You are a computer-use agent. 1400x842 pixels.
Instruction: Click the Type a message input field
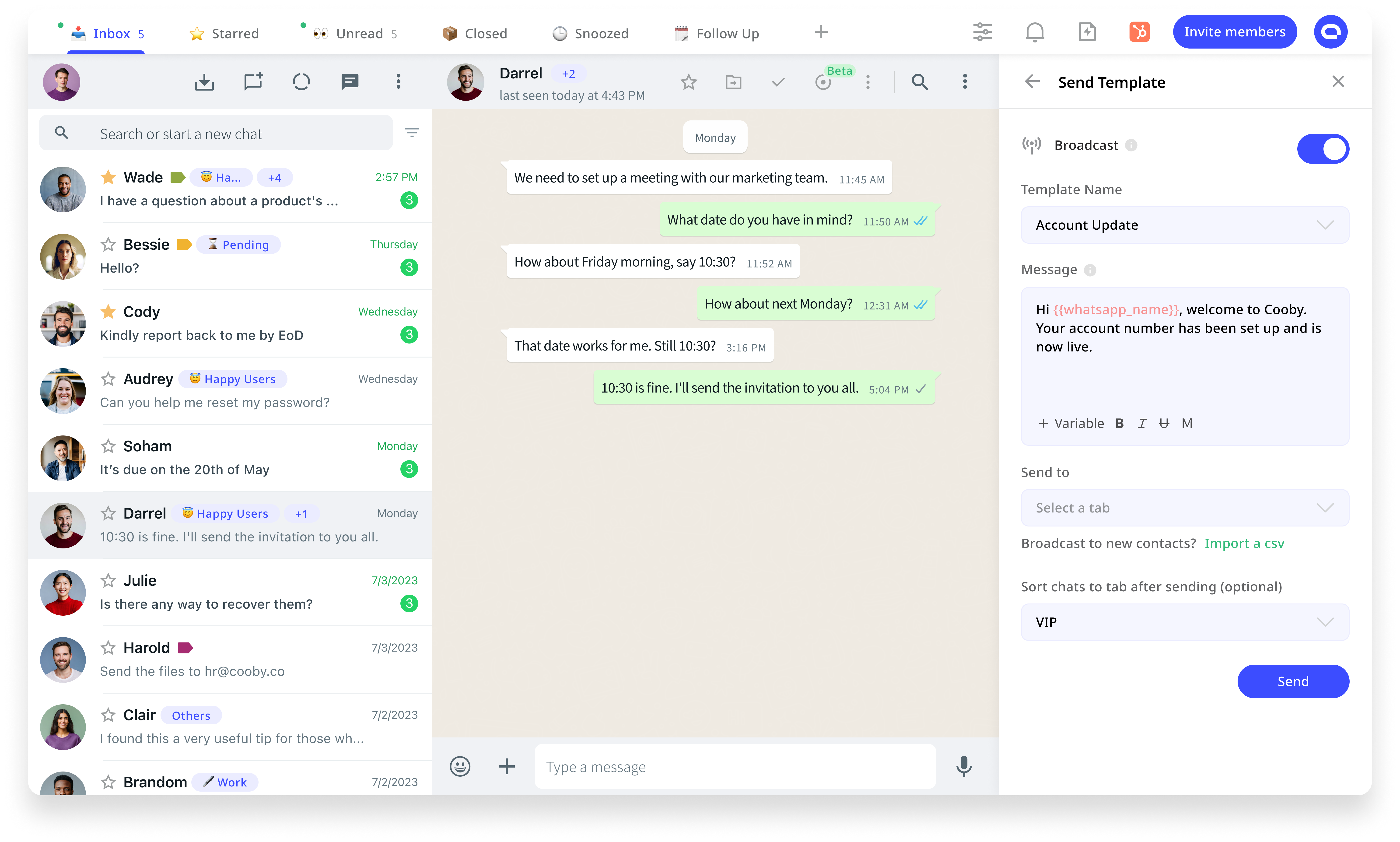point(735,767)
